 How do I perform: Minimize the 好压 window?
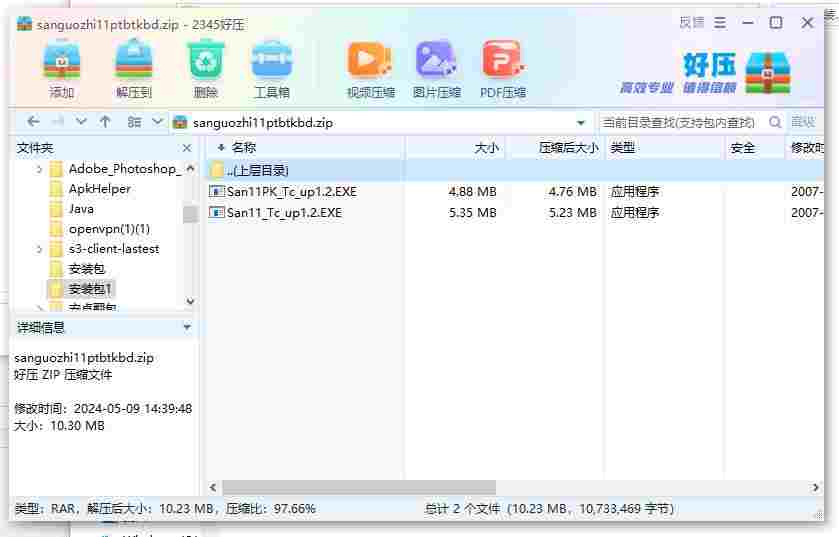(748, 23)
